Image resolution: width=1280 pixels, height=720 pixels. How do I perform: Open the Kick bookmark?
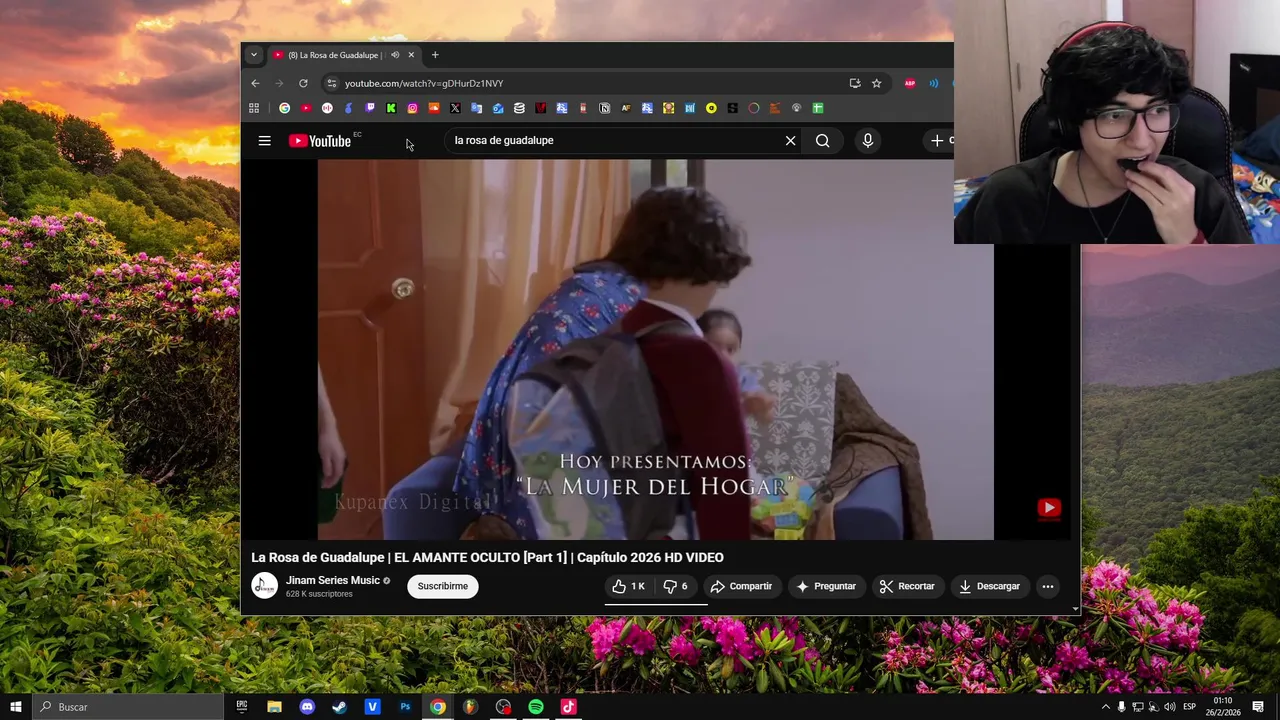[x=391, y=108]
